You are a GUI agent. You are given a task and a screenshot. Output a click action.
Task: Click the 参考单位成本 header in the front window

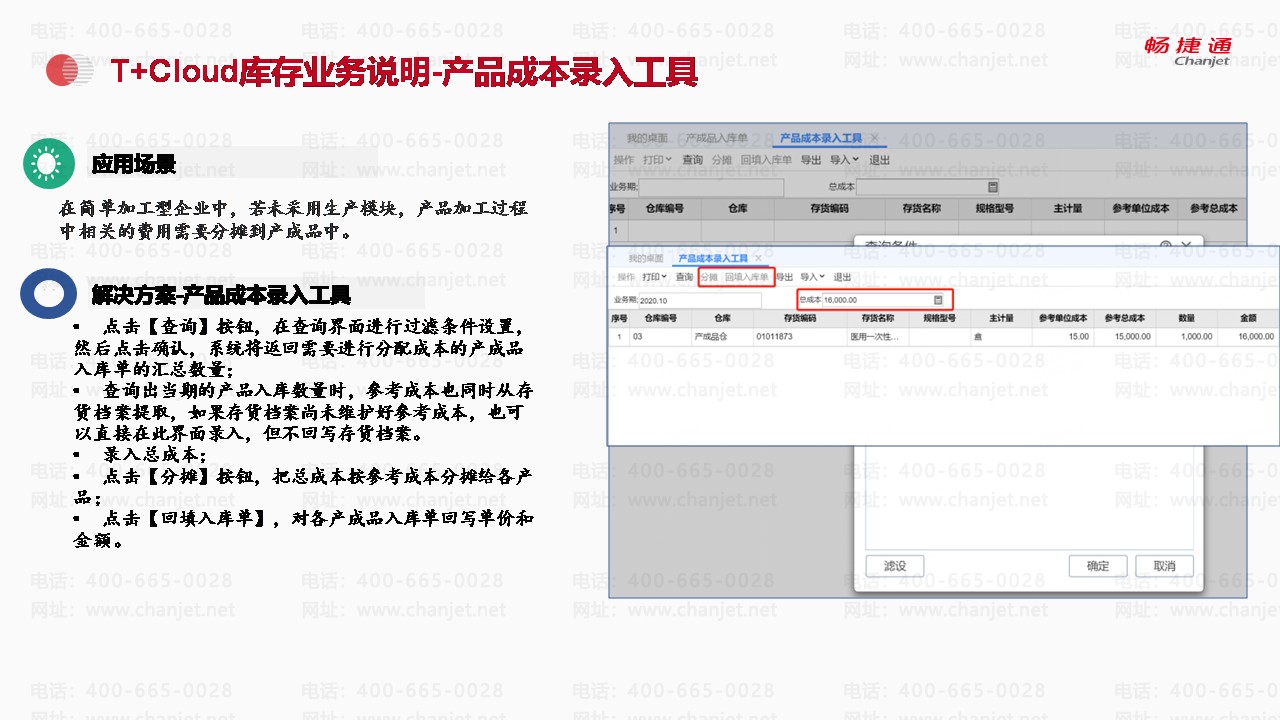click(x=1063, y=319)
